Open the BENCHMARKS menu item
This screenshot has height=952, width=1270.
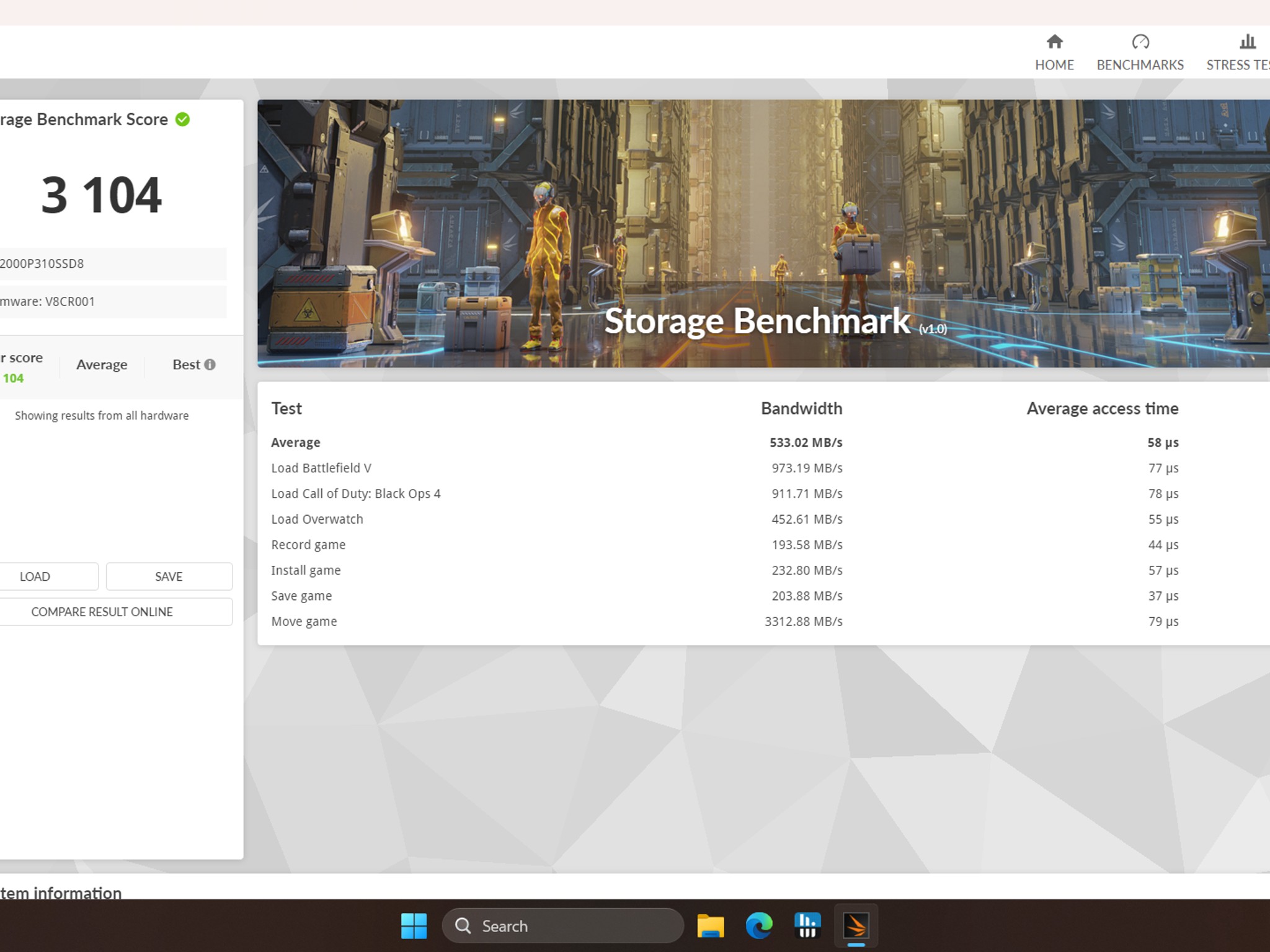(1140, 64)
